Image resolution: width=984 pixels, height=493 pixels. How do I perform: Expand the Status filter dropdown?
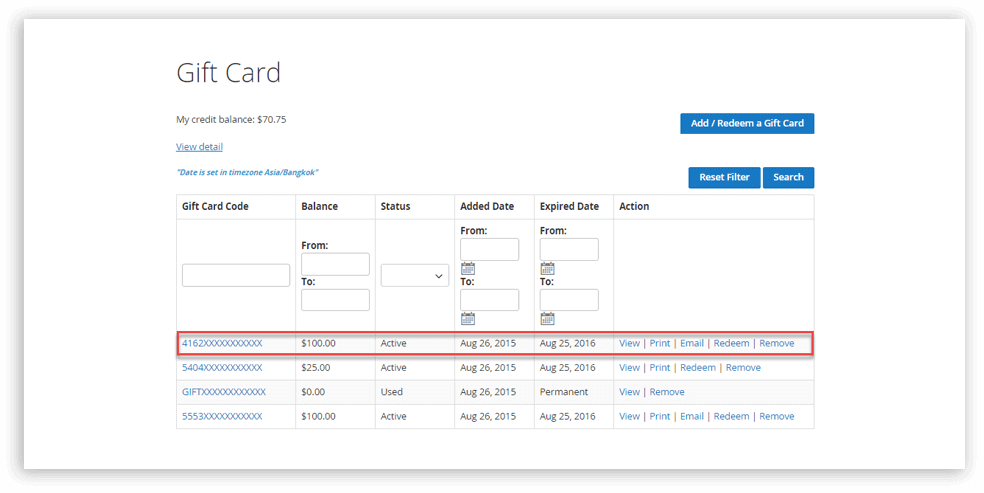(x=414, y=275)
